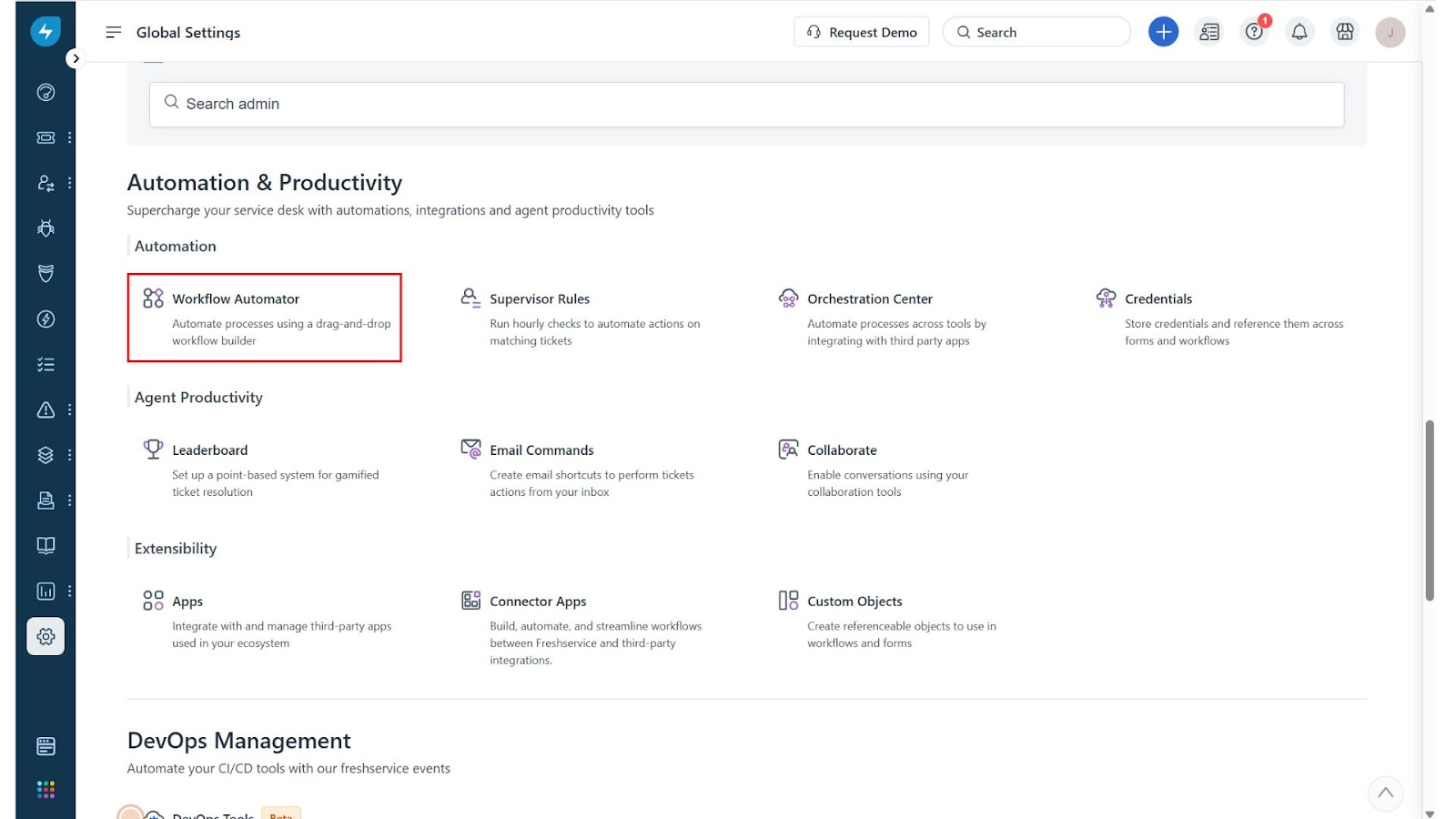Click the Leaderboard trophy icon
The width and height of the screenshot is (1456, 819).
pos(153,449)
